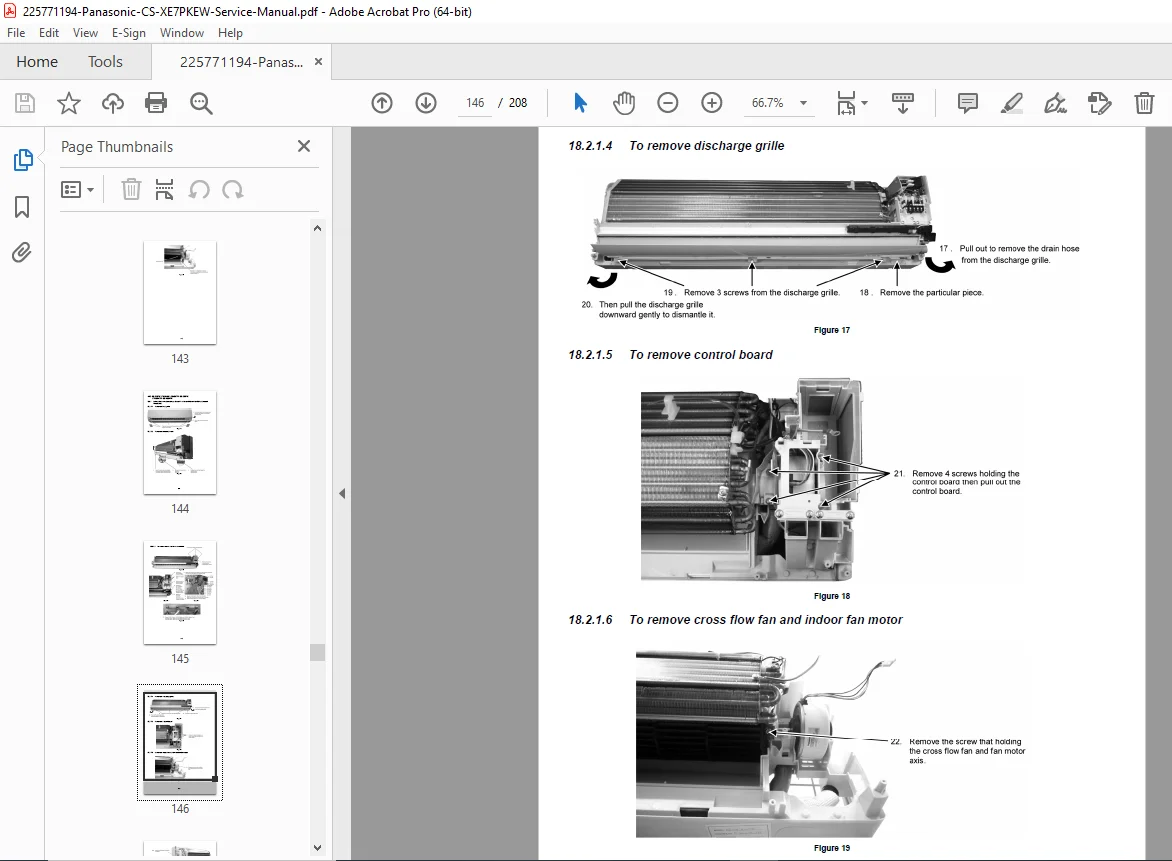Open thumbnail options dropdown menu
The width and height of the screenshot is (1172, 861).
(77, 190)
